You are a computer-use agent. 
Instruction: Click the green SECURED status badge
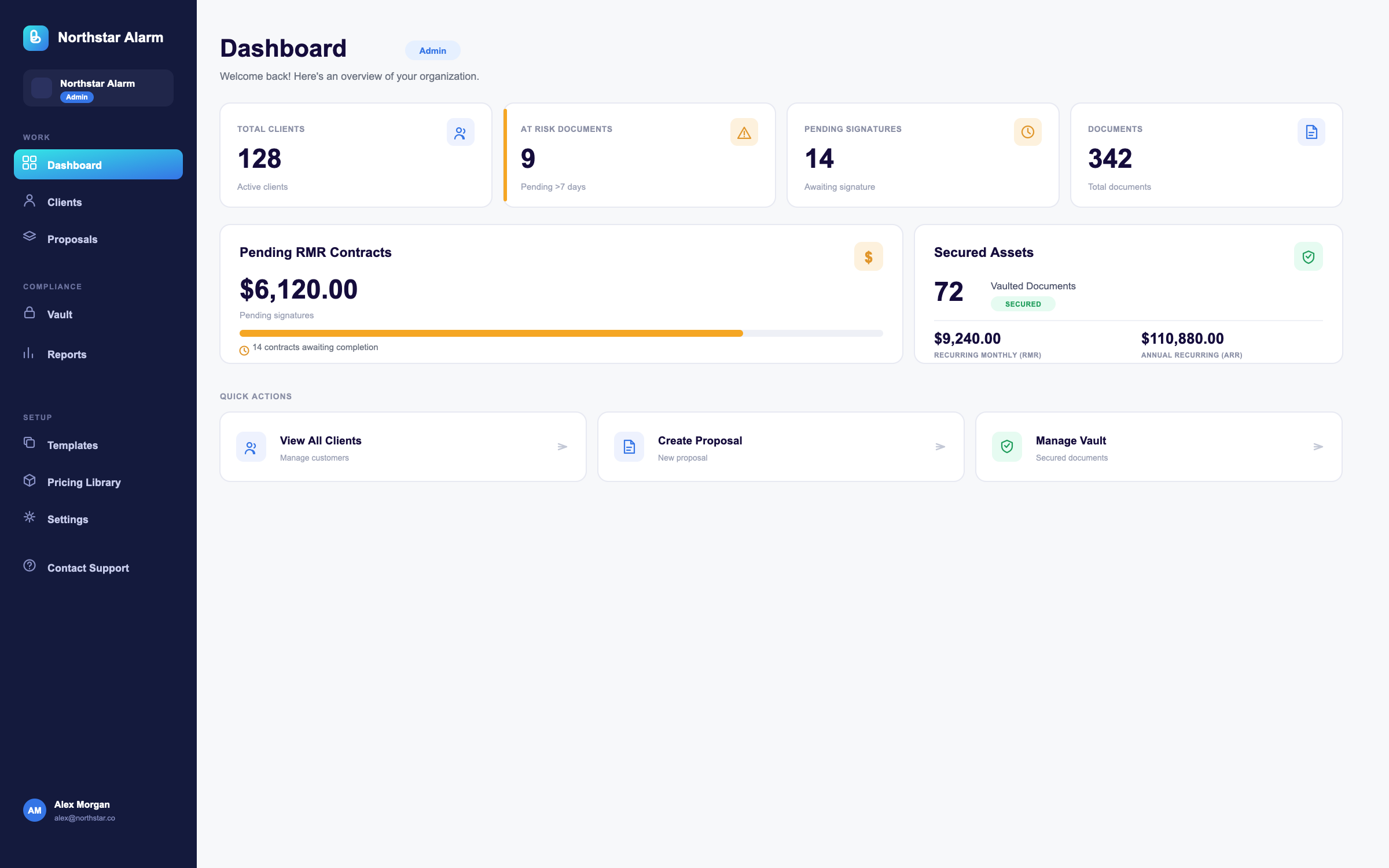tap(1023, 304)
